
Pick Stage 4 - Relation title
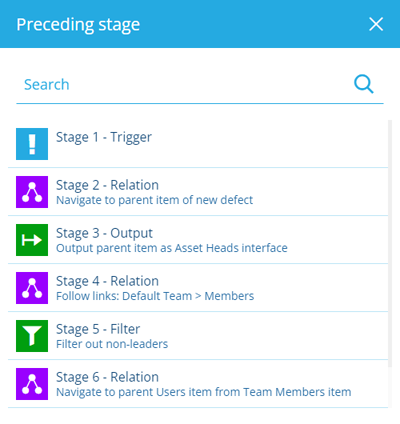107,281
